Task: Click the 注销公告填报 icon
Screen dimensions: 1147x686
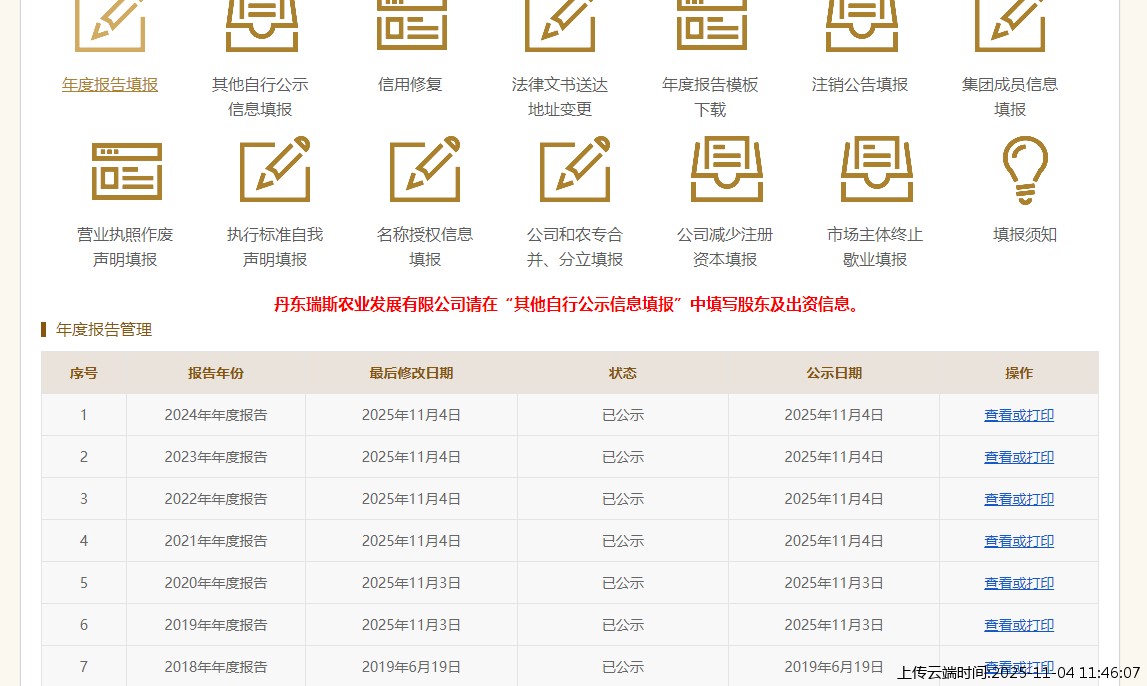Action: point(861,30)
